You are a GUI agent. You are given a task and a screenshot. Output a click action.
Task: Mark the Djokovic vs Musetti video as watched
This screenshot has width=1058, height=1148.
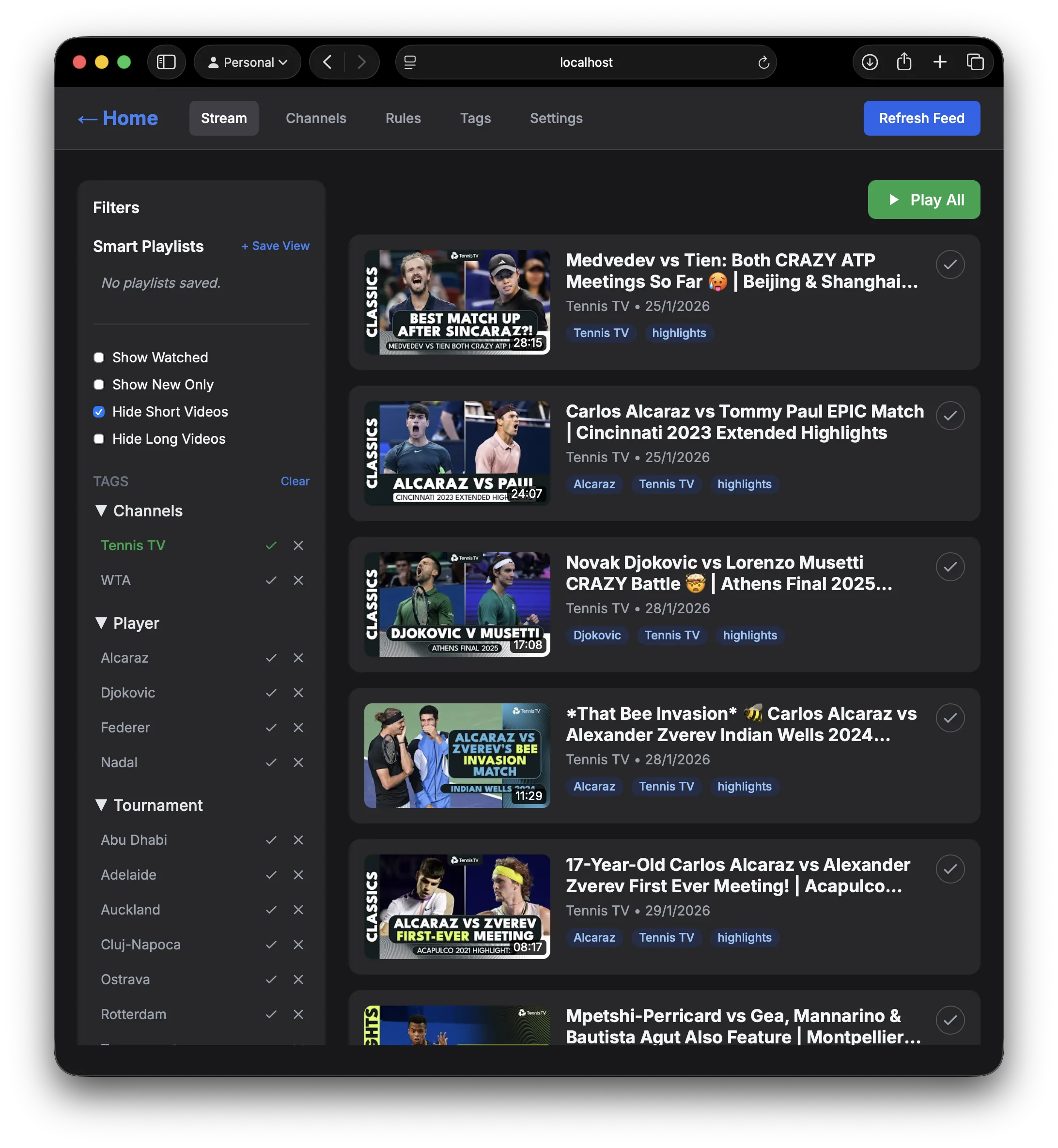950,567
